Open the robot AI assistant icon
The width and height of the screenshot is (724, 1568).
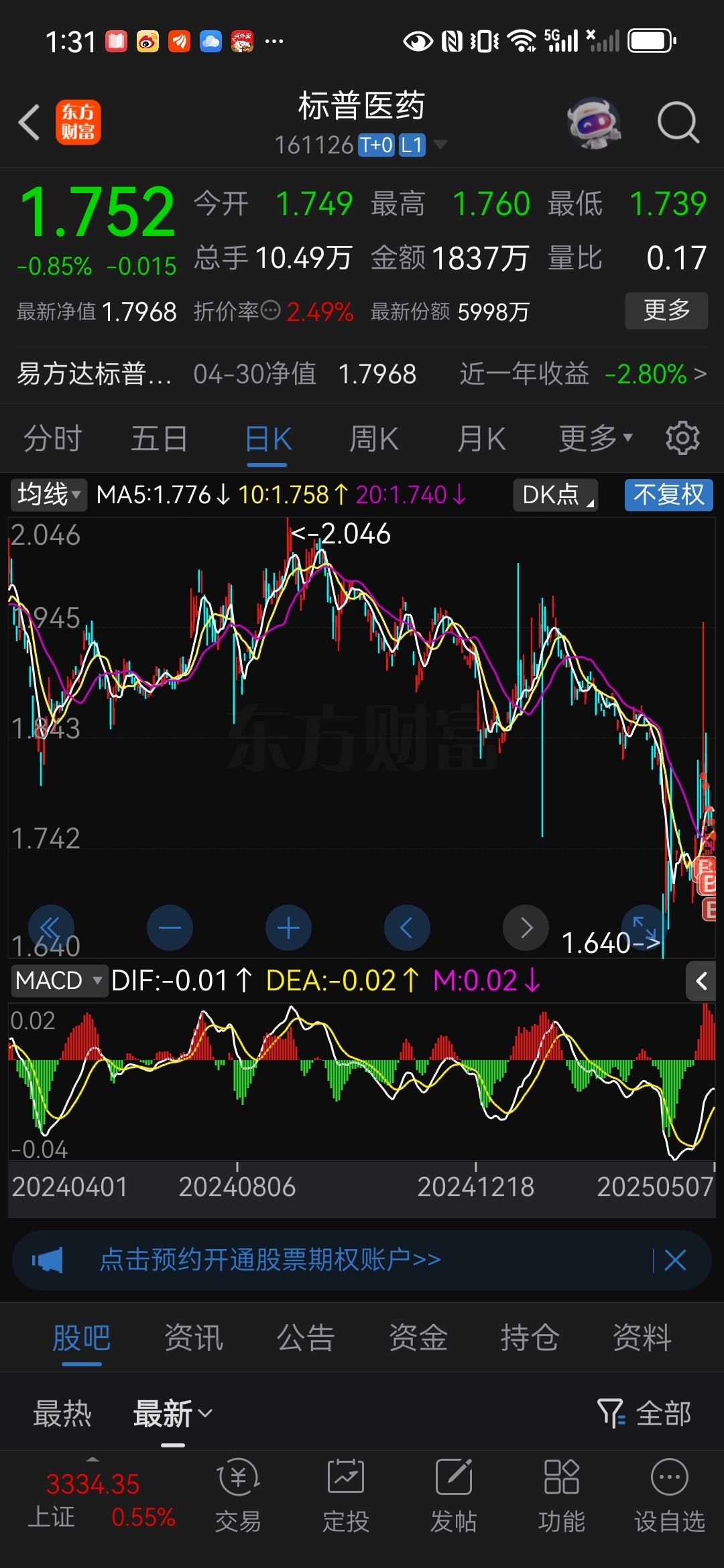(594, 123)
